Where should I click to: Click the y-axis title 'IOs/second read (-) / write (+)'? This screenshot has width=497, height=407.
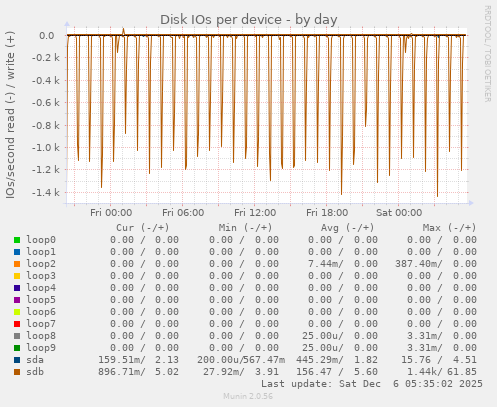pyautogui.click(x=10, y=115)
